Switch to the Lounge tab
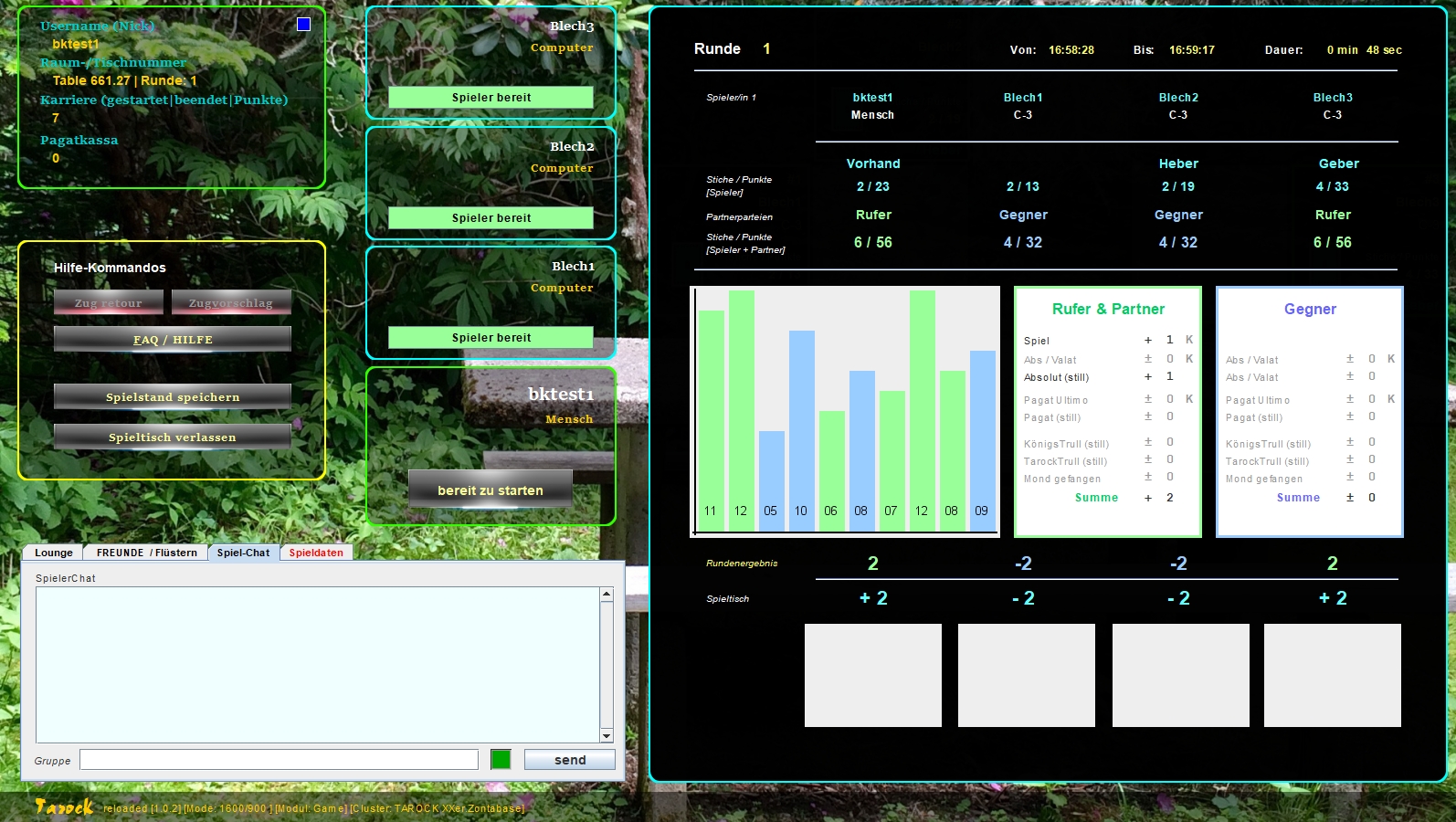 point(53,553)
